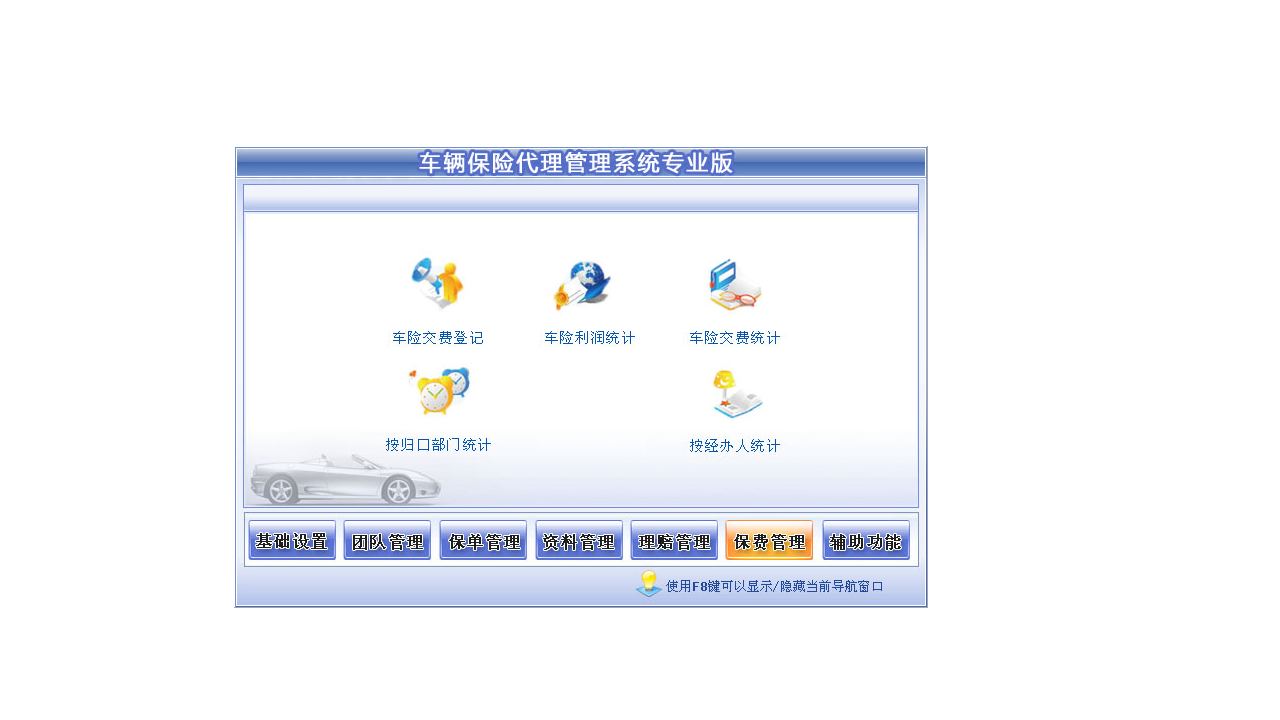The image size is (1280, 720).
Task: Click the 车辆保险代理管理系统专业版 title bar
Action: (578, 163)
